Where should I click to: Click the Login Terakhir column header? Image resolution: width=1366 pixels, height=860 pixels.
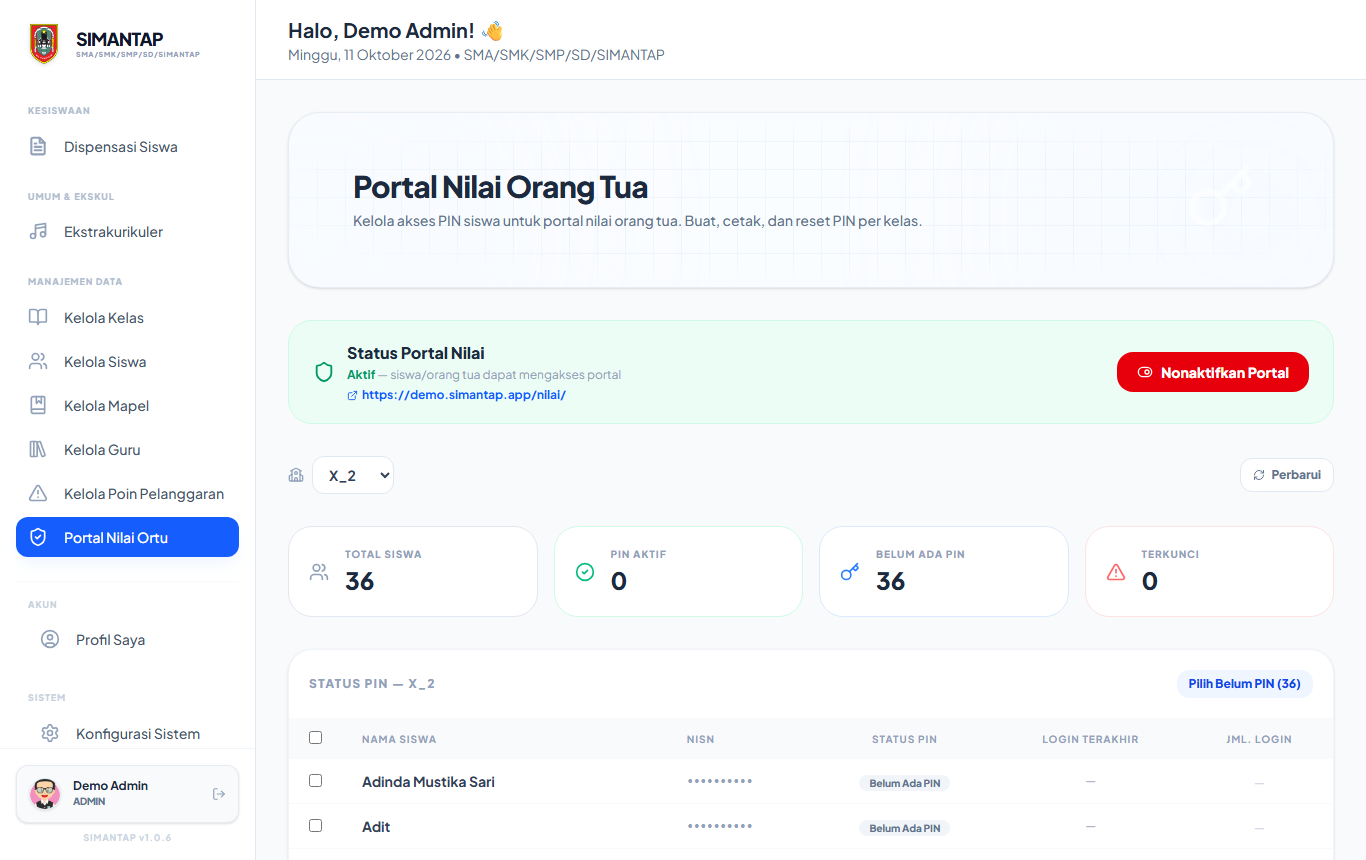click(x=1090, y=739)
